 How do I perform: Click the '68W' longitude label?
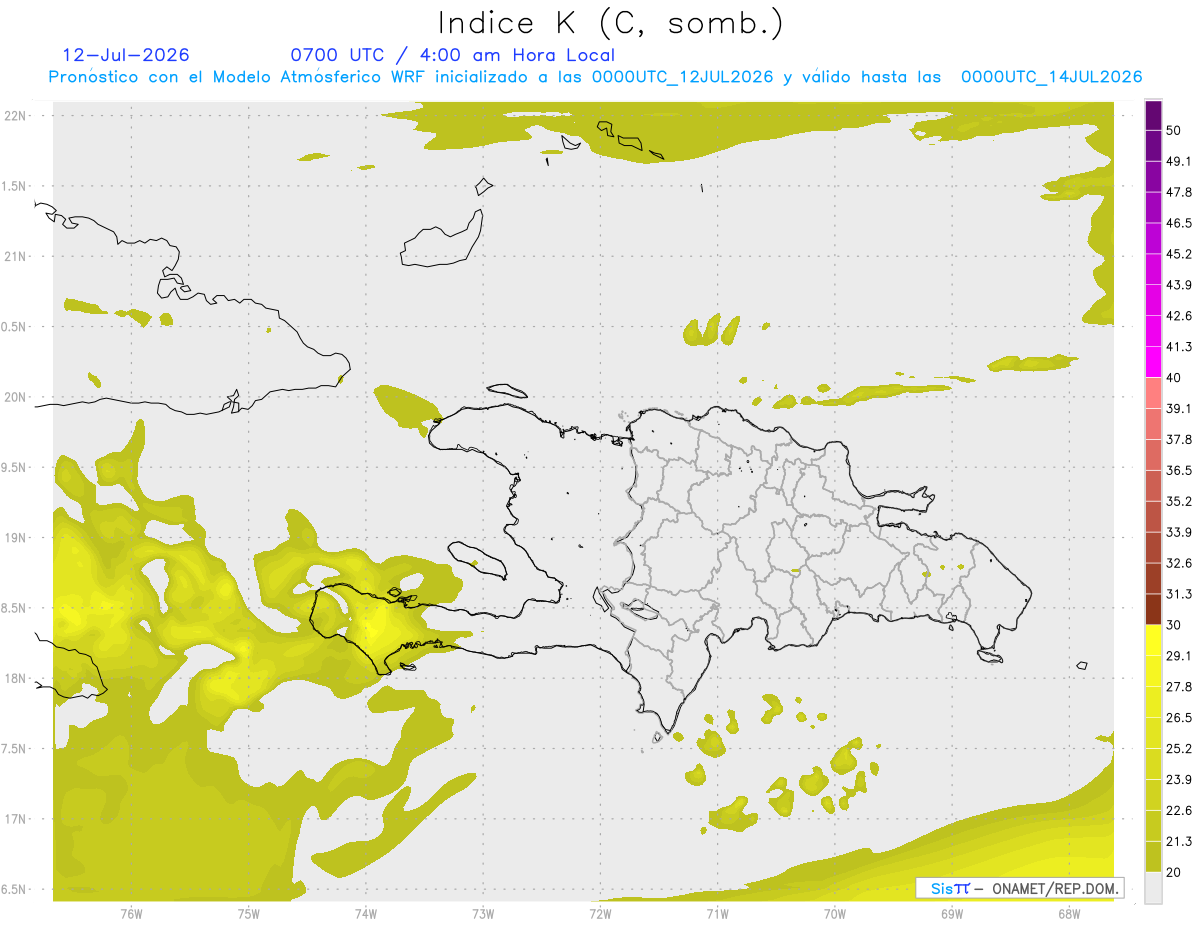[x=1069, y=913]
